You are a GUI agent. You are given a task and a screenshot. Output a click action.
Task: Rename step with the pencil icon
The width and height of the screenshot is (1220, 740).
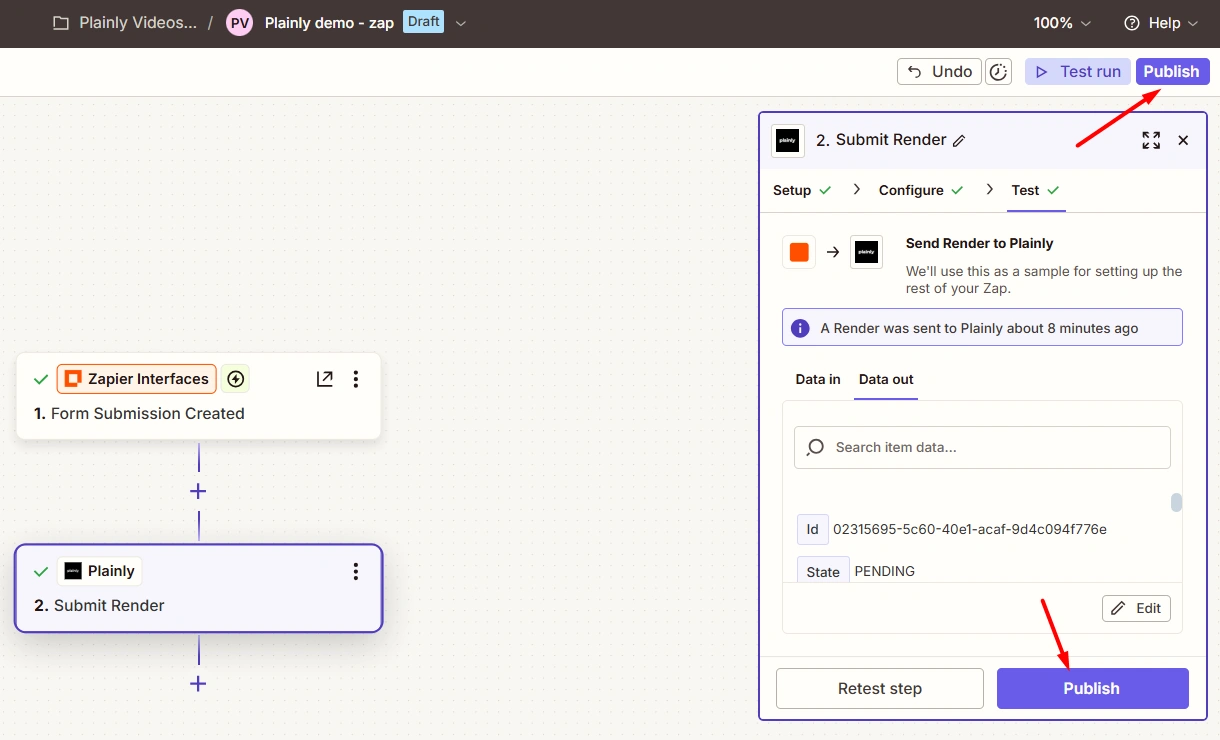pos(959,141)
